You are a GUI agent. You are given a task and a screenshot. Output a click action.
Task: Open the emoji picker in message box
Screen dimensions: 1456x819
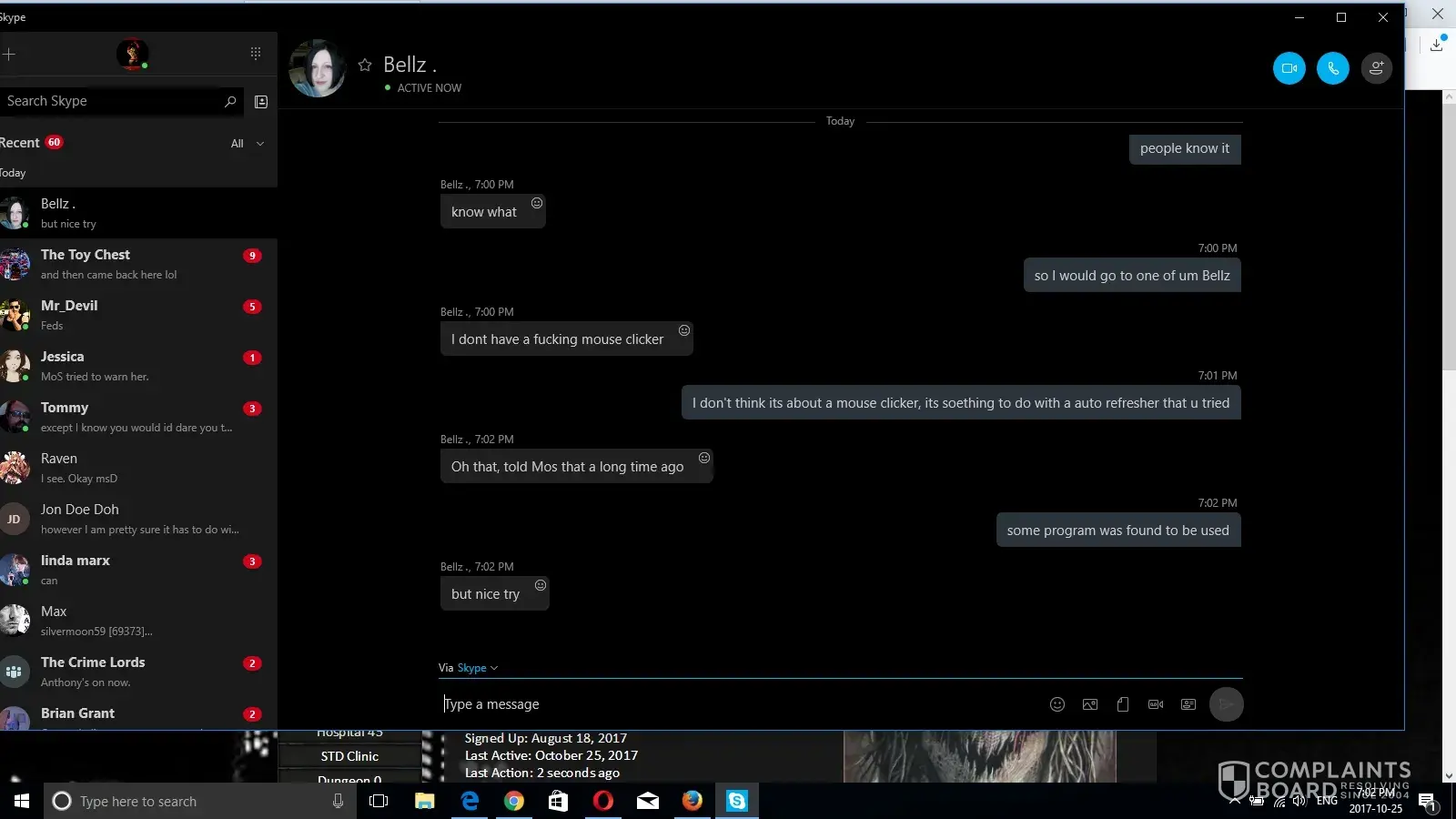[x=1057, y=704]
